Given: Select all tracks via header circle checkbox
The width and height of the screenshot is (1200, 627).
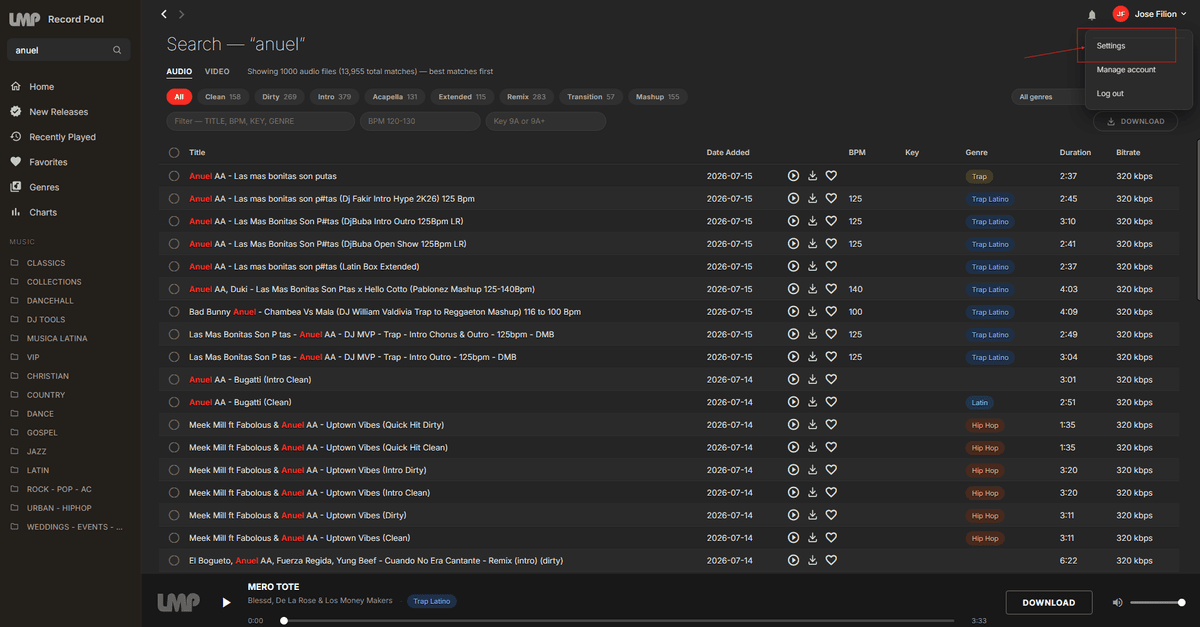Looking at the screenshot, I should pos(174,153).
